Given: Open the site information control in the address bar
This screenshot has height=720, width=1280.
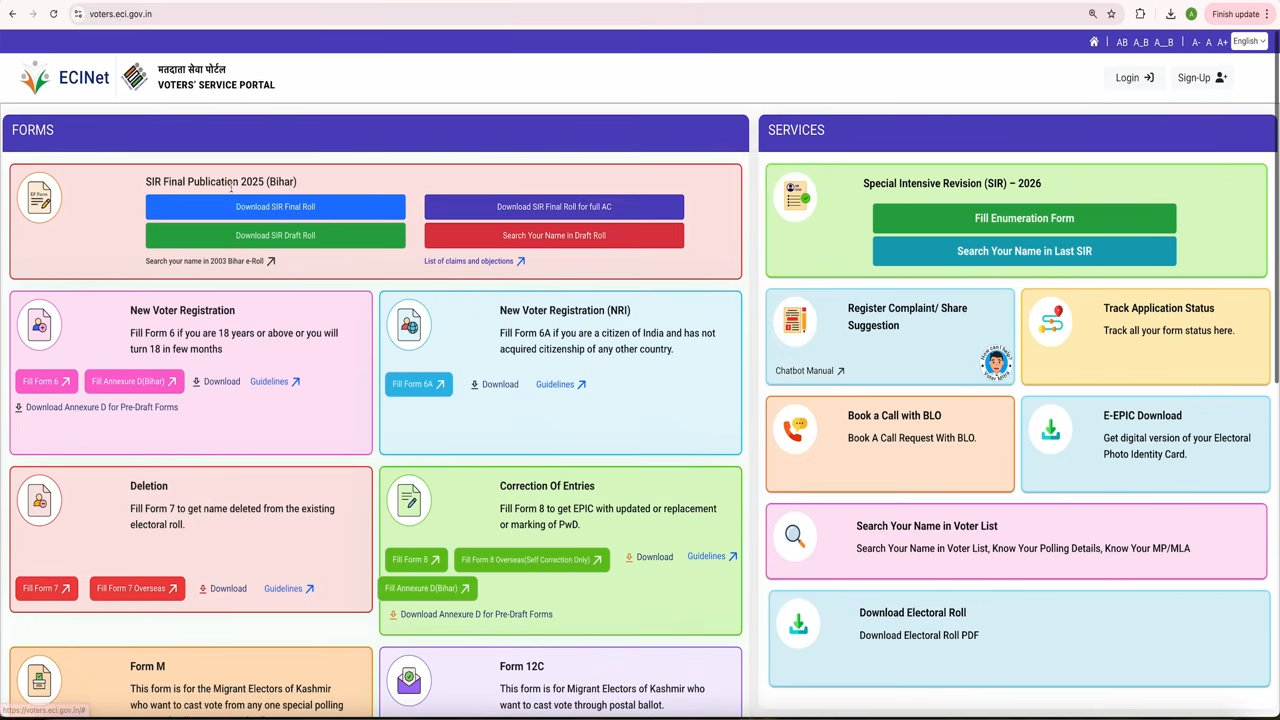Looking at the screenshot, I should (78, 14).
